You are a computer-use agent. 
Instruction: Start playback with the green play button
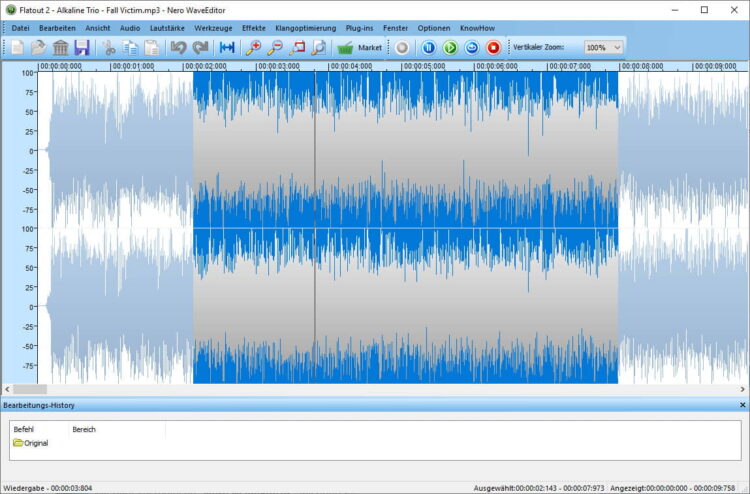[x=450, y=47]
